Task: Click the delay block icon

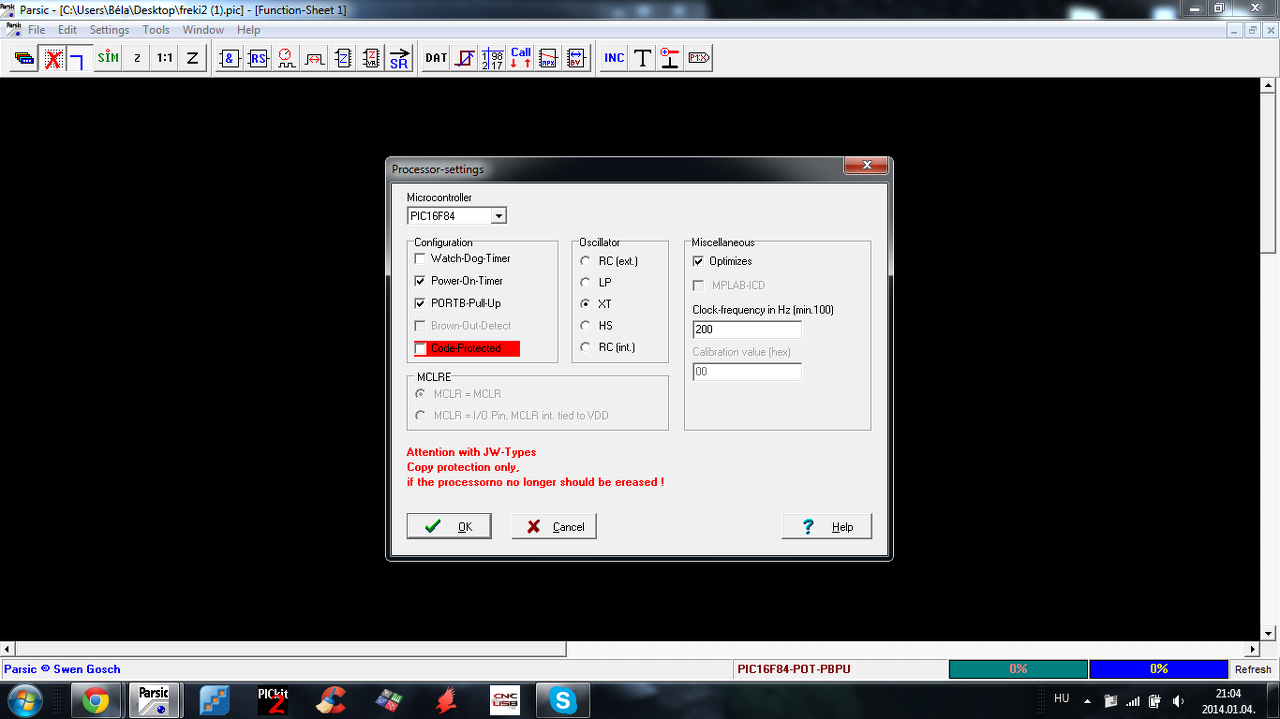Action: (x=314, y=58)
